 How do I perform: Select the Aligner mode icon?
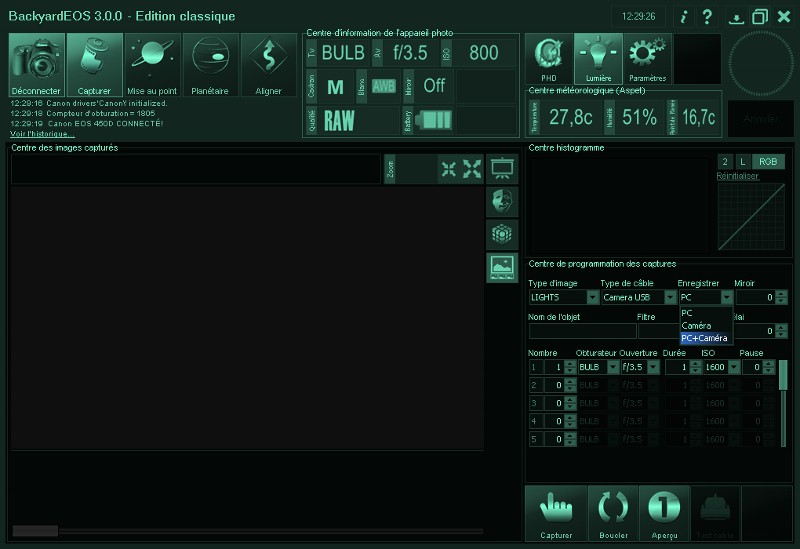(268, 65)
